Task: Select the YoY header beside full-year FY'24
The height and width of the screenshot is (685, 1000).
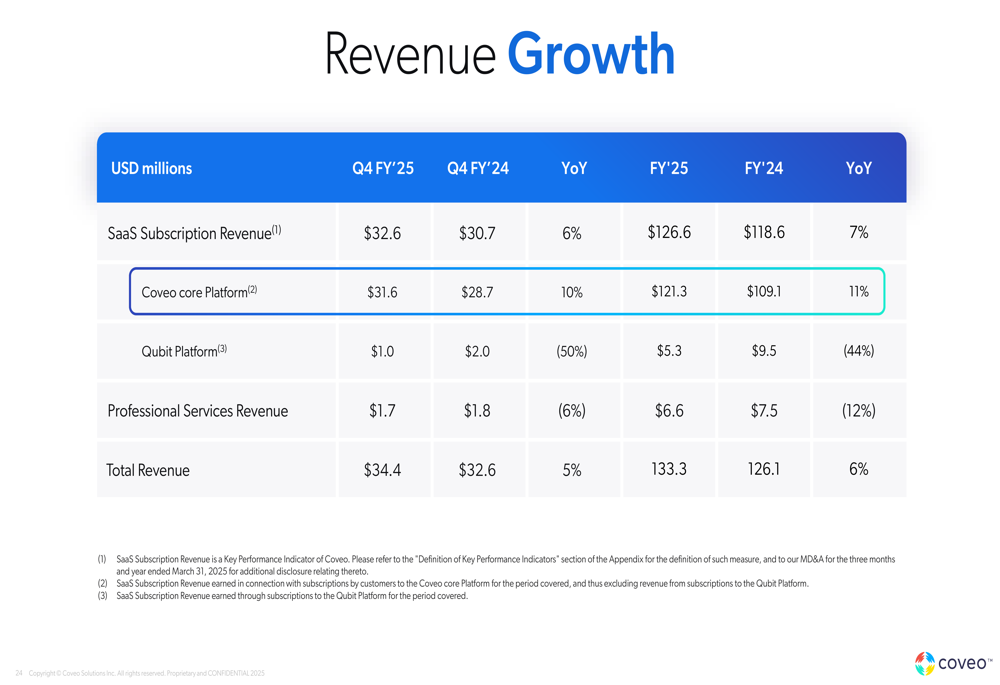Action: pos(858,168)
